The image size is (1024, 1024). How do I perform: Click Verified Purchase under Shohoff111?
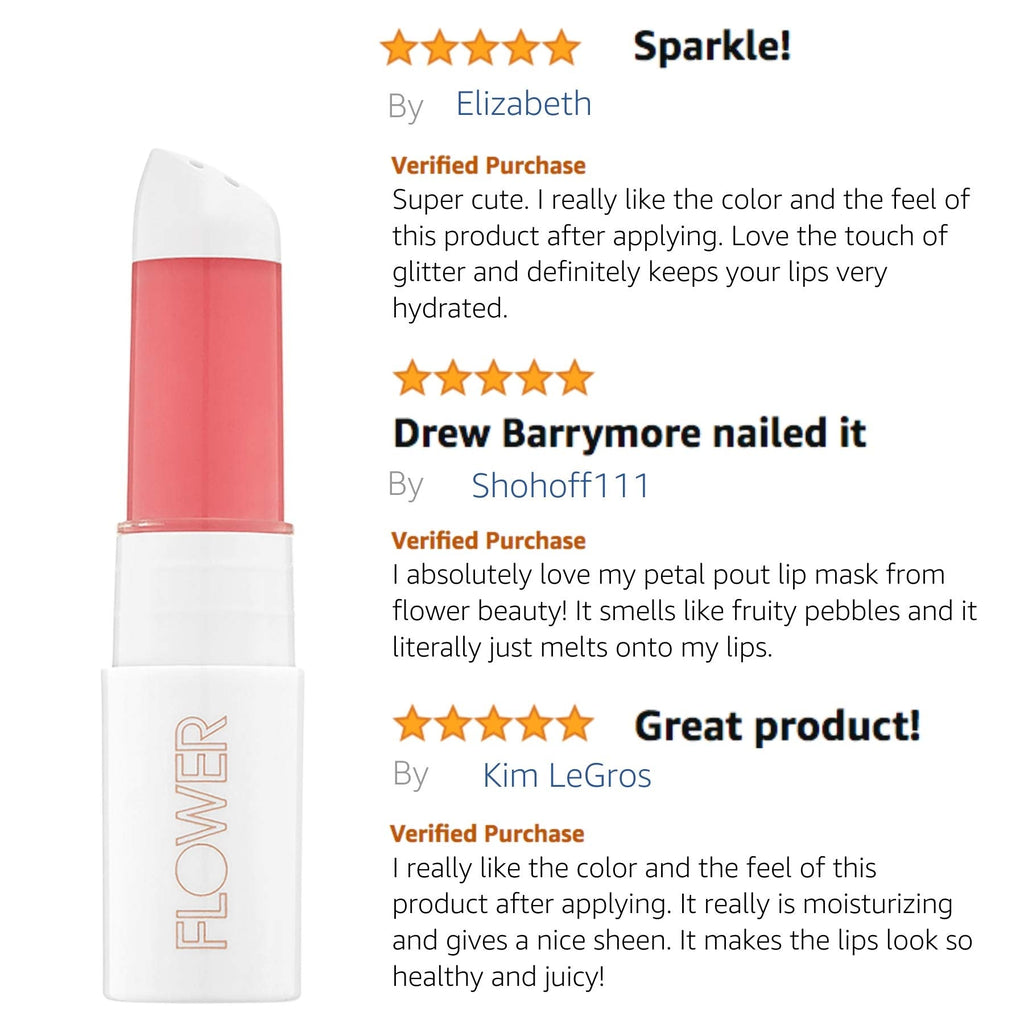(x=488, y=541)
